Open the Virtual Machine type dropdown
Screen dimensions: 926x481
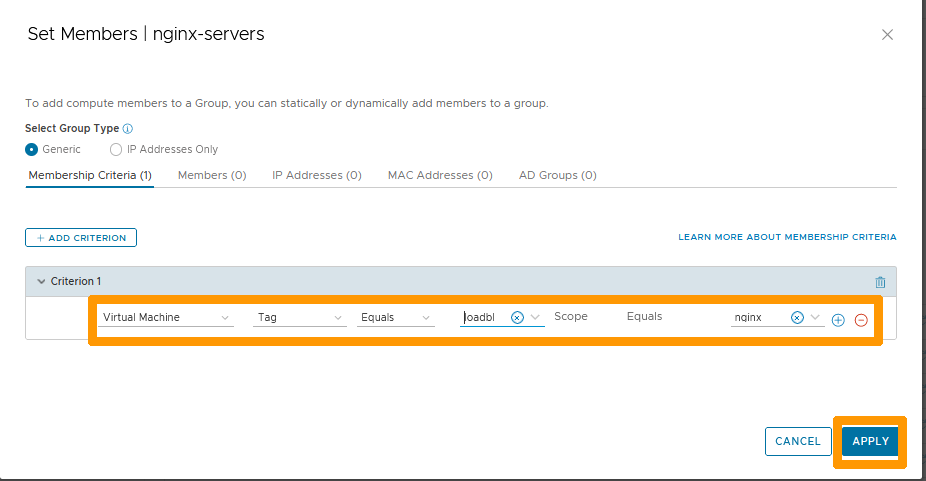[x=167, y=318]
